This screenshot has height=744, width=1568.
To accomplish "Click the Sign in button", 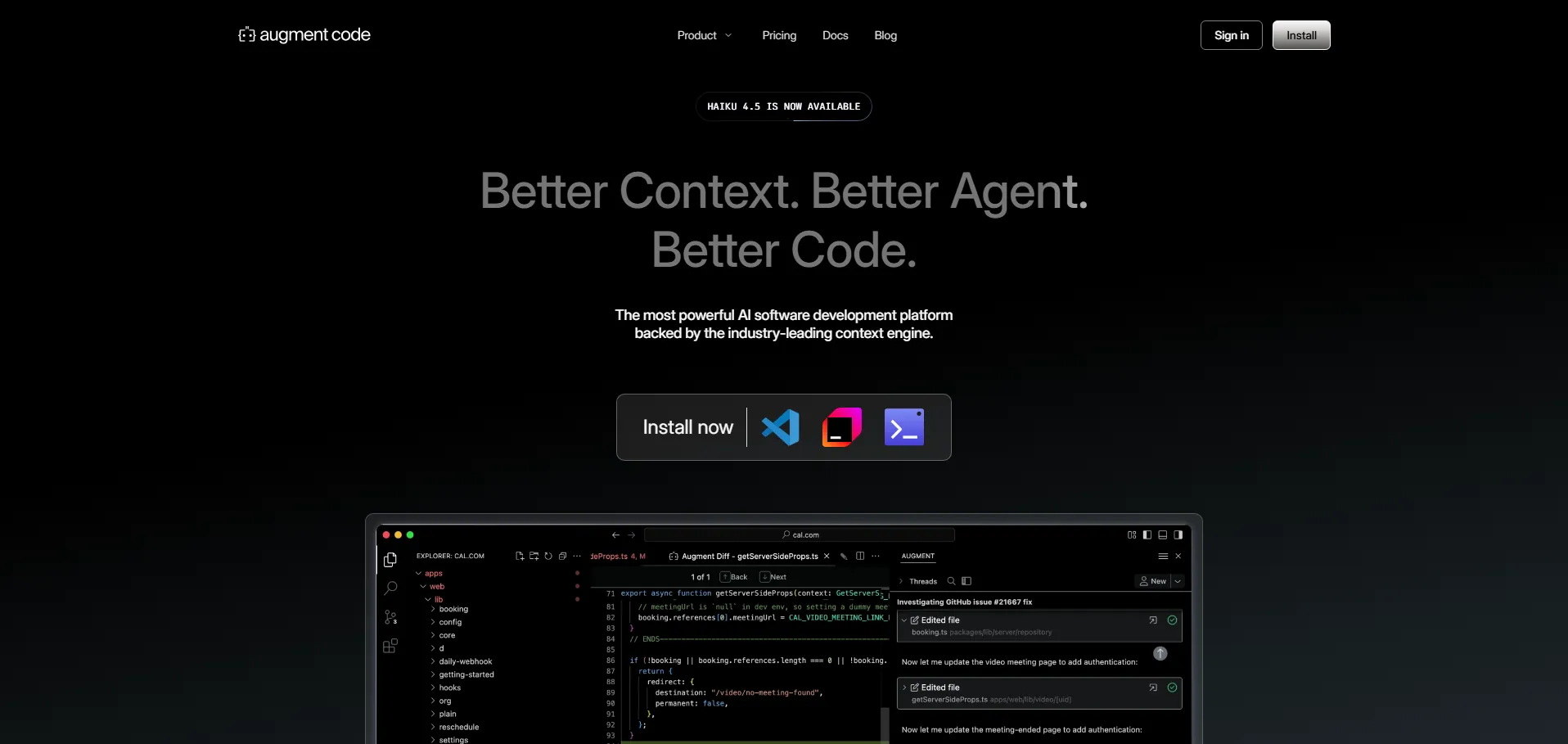I will click(x=1231, y=35).
